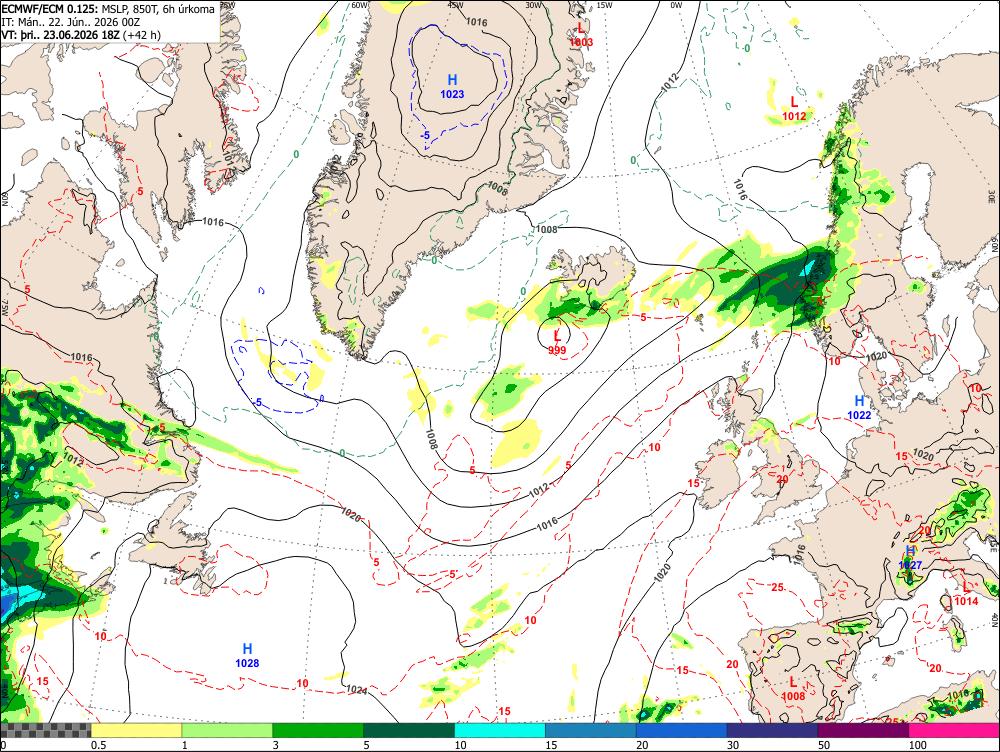The height and width of the screenshot is (752, 1000).
Task: Click the magenta 100 legend swatch
Action: (x=954, y=730)
